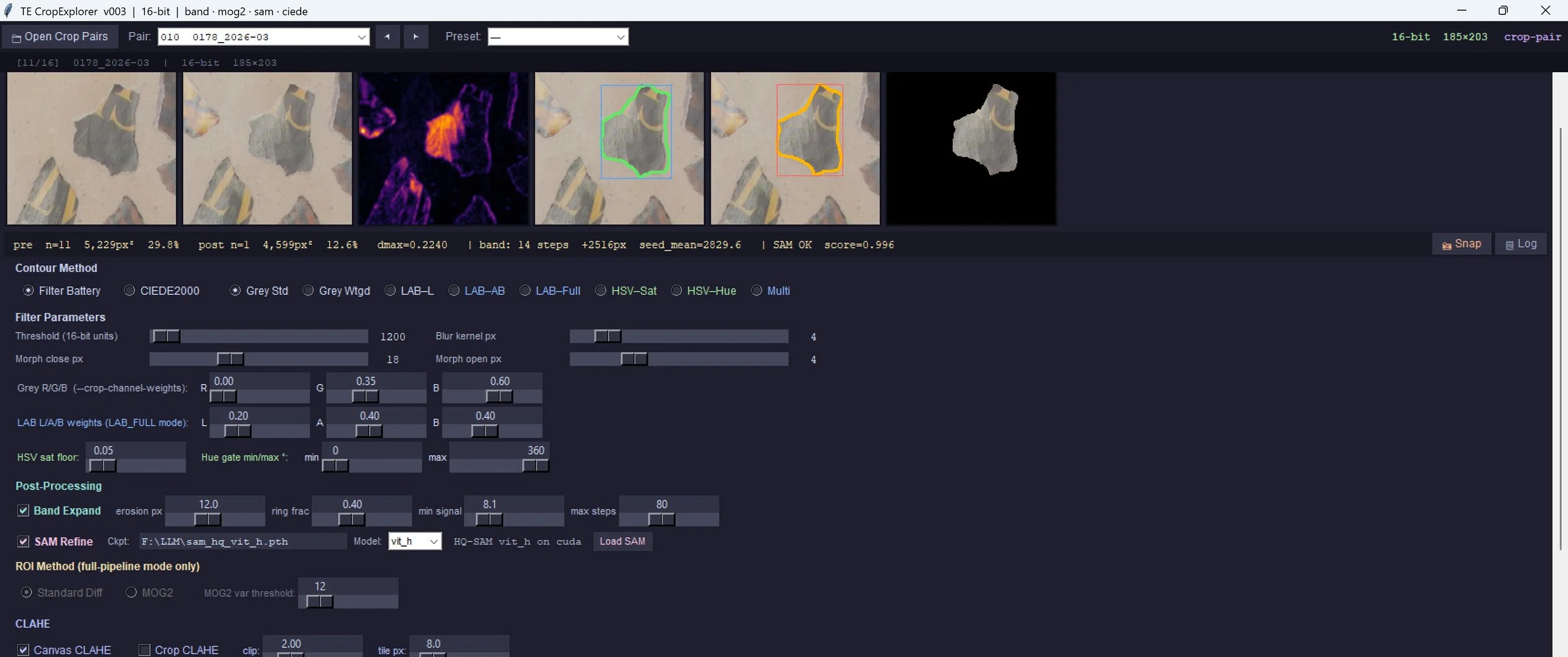Click the min signal slider

point(514,520)
